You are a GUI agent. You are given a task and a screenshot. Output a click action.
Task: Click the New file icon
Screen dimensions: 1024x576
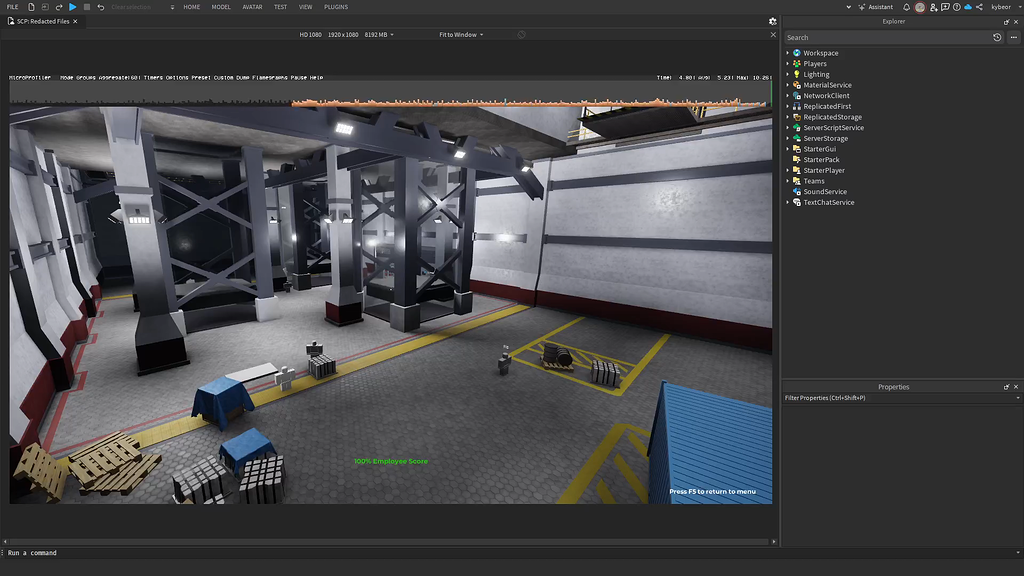coord(31,7)
